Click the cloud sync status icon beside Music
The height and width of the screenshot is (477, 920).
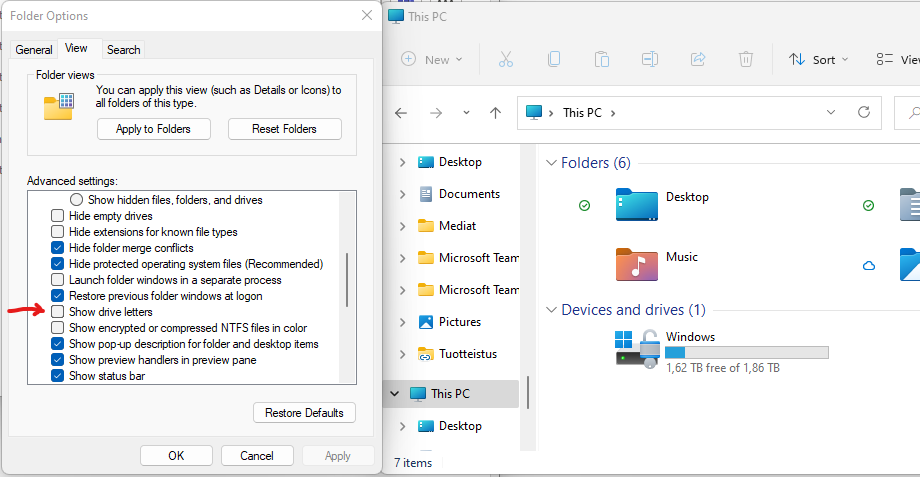(869, 266)
